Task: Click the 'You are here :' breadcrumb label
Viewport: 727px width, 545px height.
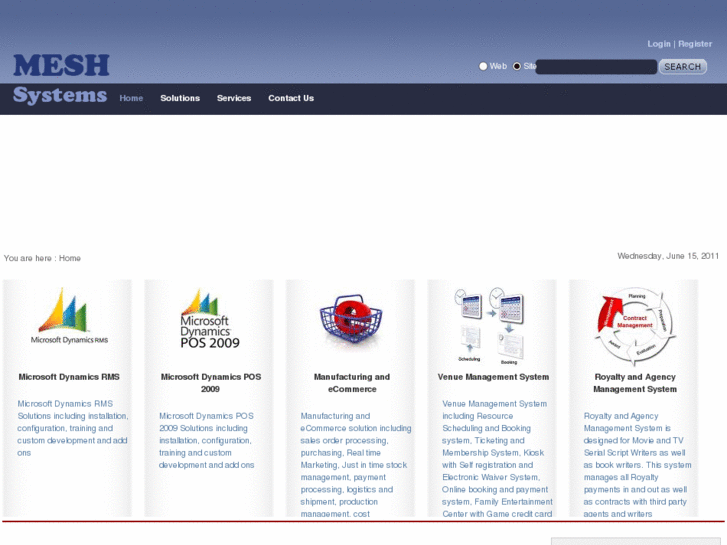Action: [30, 258]
